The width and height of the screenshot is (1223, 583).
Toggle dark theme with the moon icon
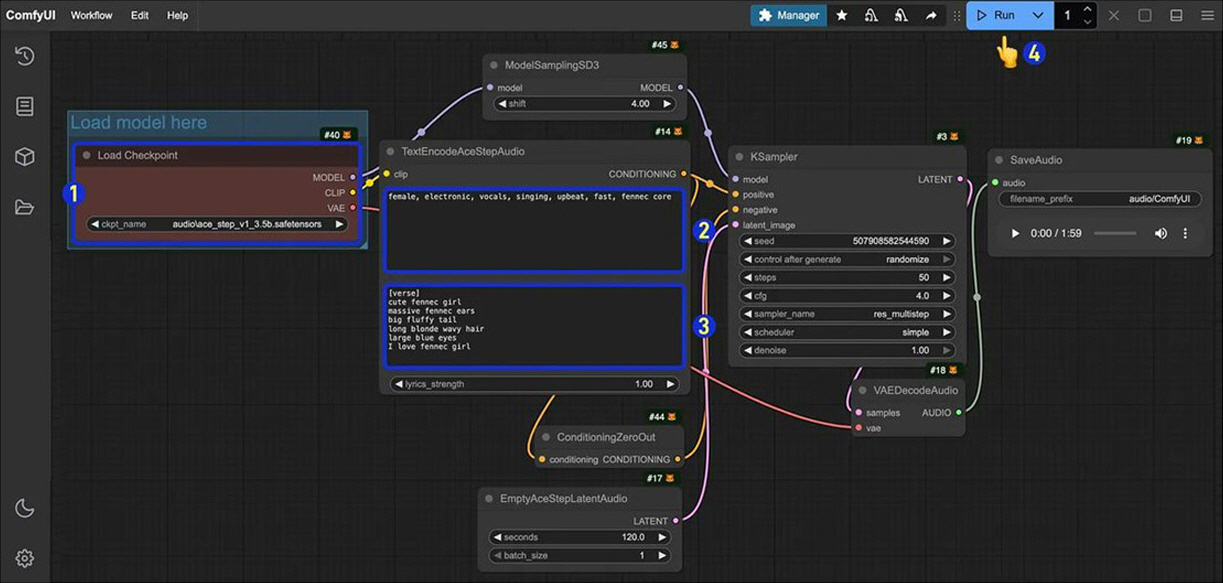click(25, 509)
